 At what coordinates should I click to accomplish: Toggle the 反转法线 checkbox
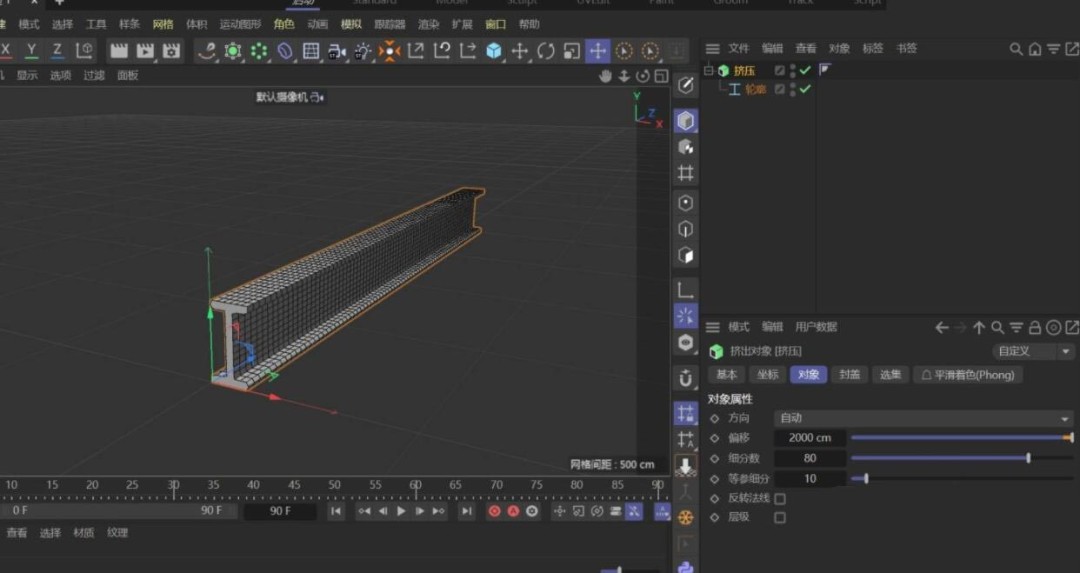tap(780, 498)
